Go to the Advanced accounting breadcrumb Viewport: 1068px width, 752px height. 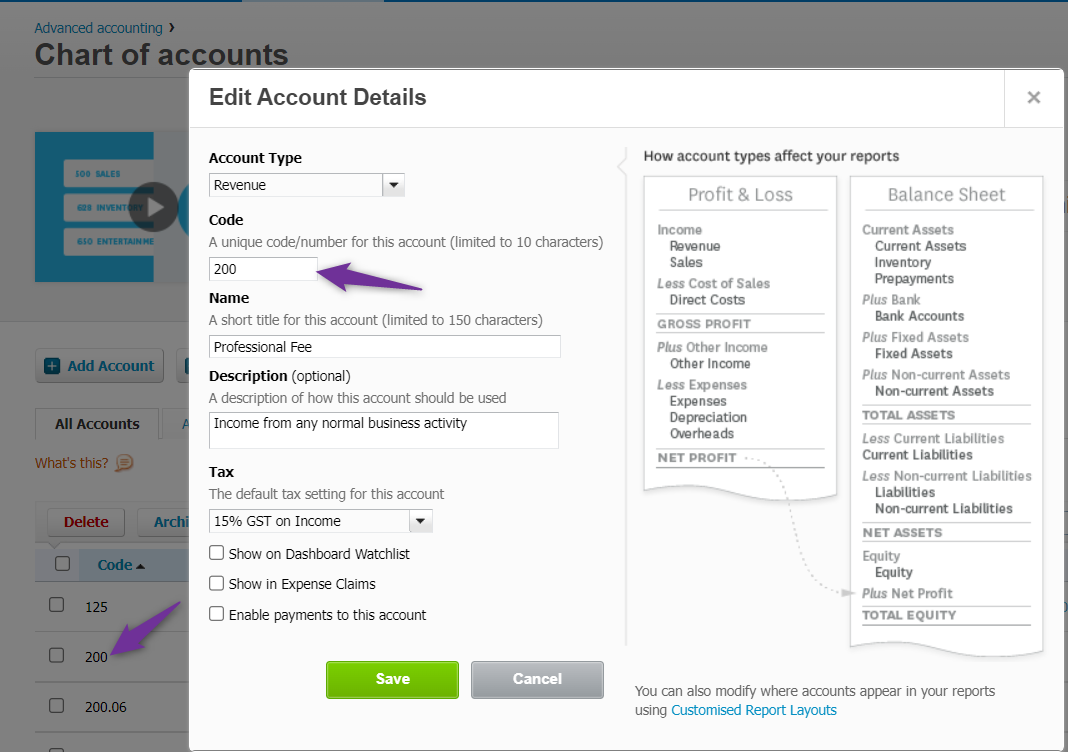point(98,28)
